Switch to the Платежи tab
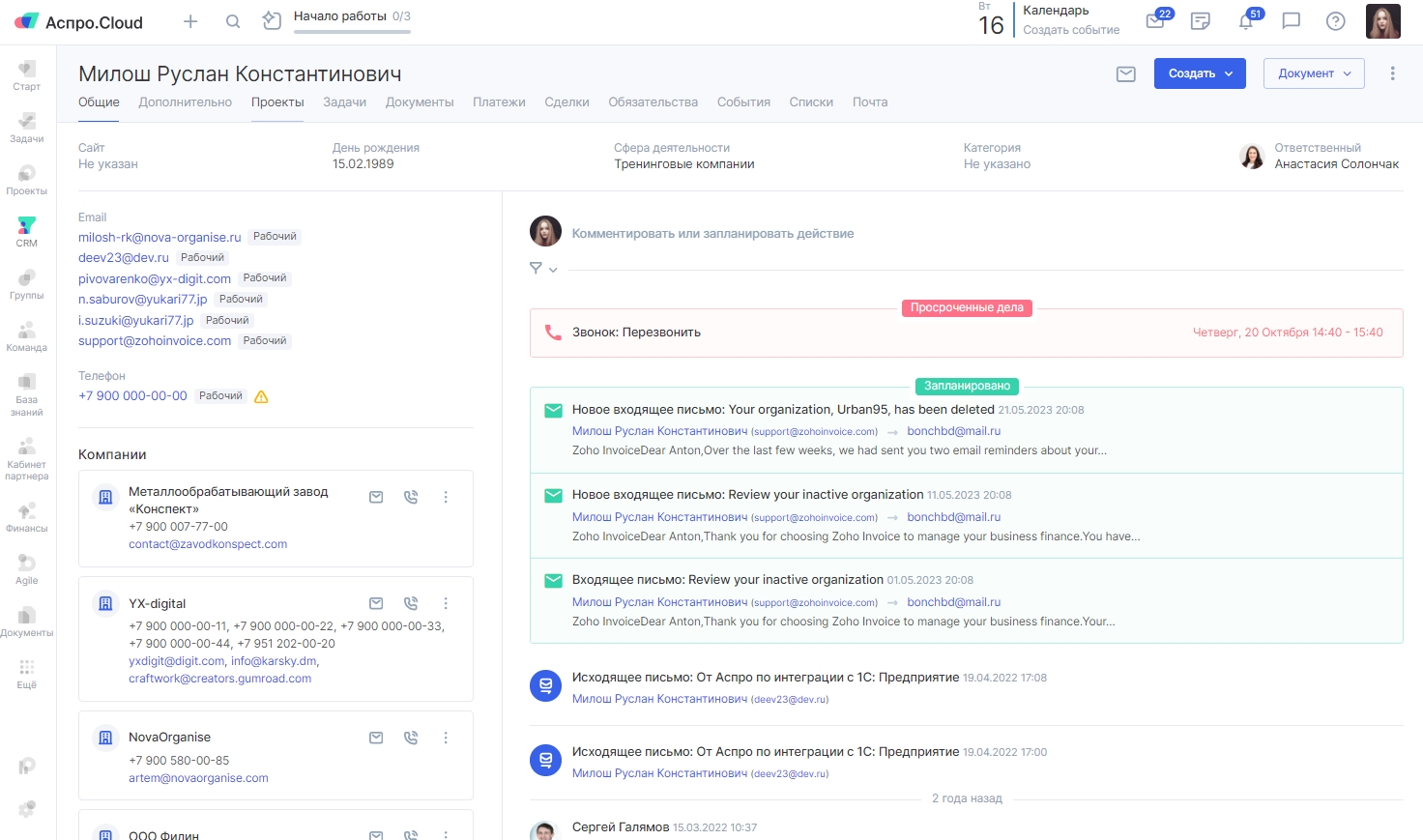The width and height of the screenshot is (1423, 840). (499, 102)
